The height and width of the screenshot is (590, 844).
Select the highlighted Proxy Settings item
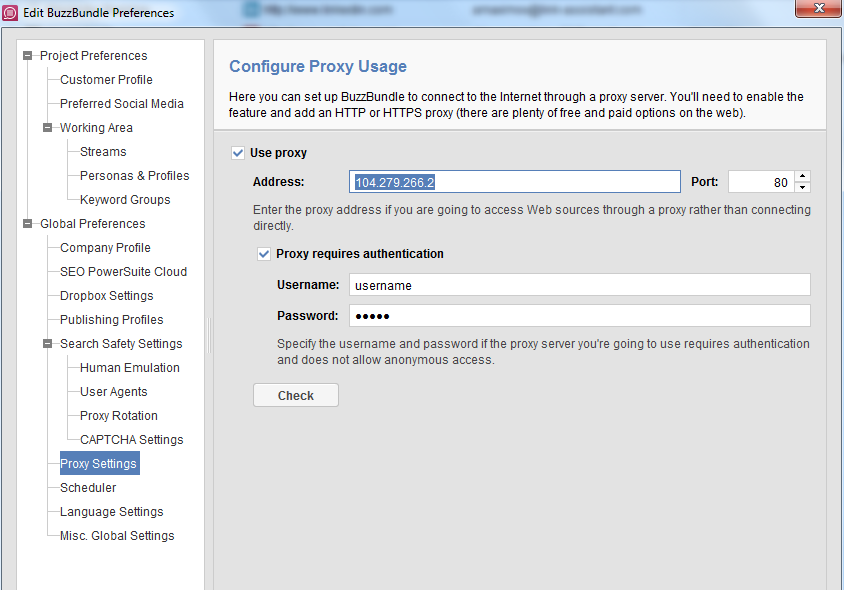point(100,463)
